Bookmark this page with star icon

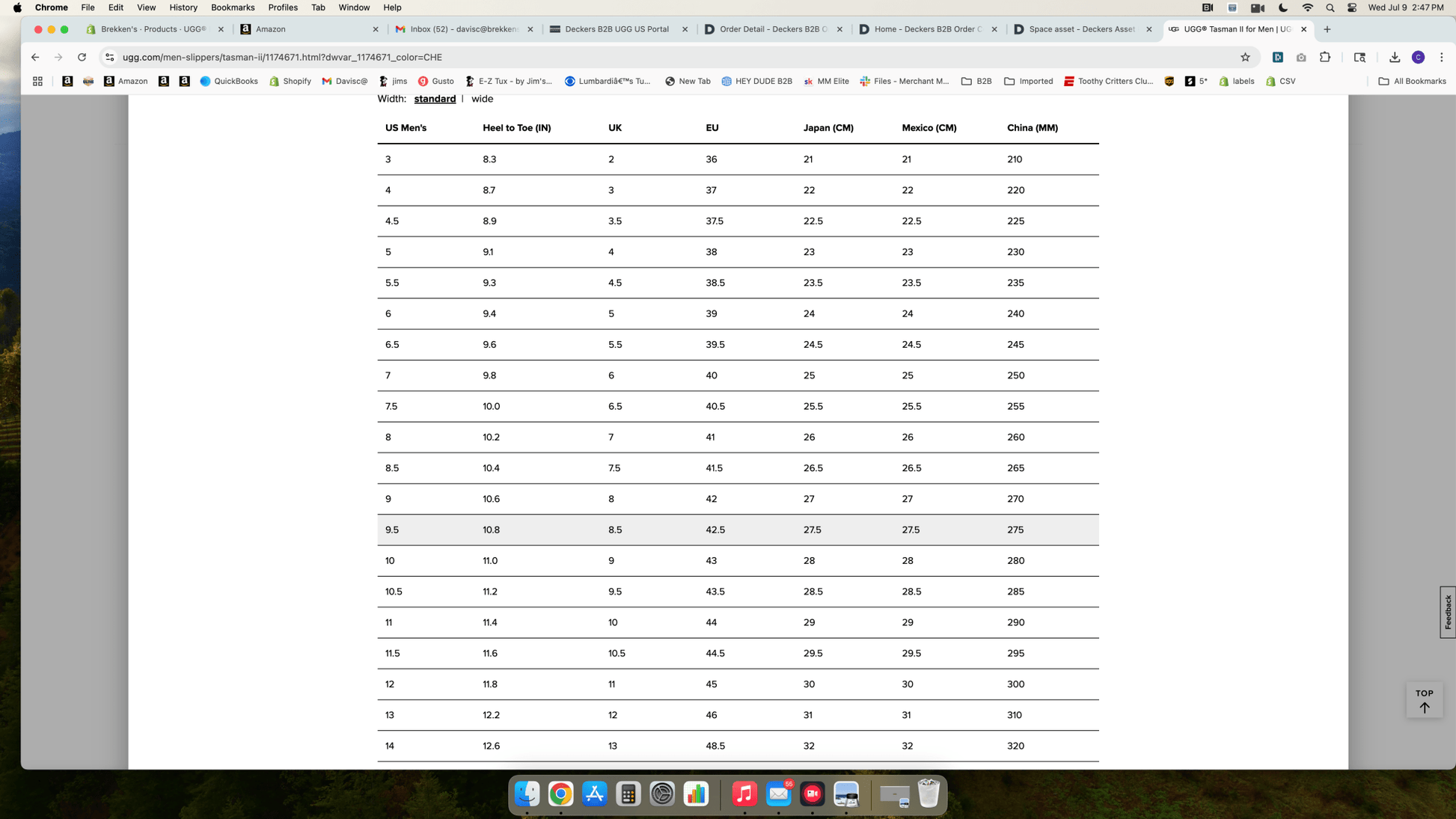(x=1245, y=57)
